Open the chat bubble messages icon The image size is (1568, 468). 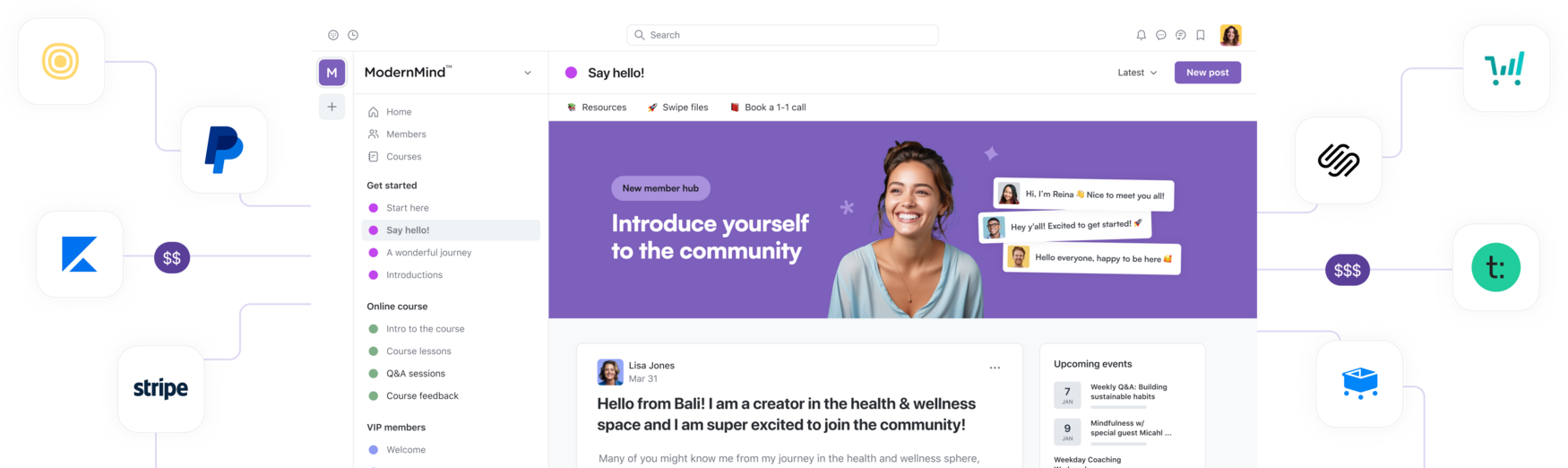(x=1160, y=35)
